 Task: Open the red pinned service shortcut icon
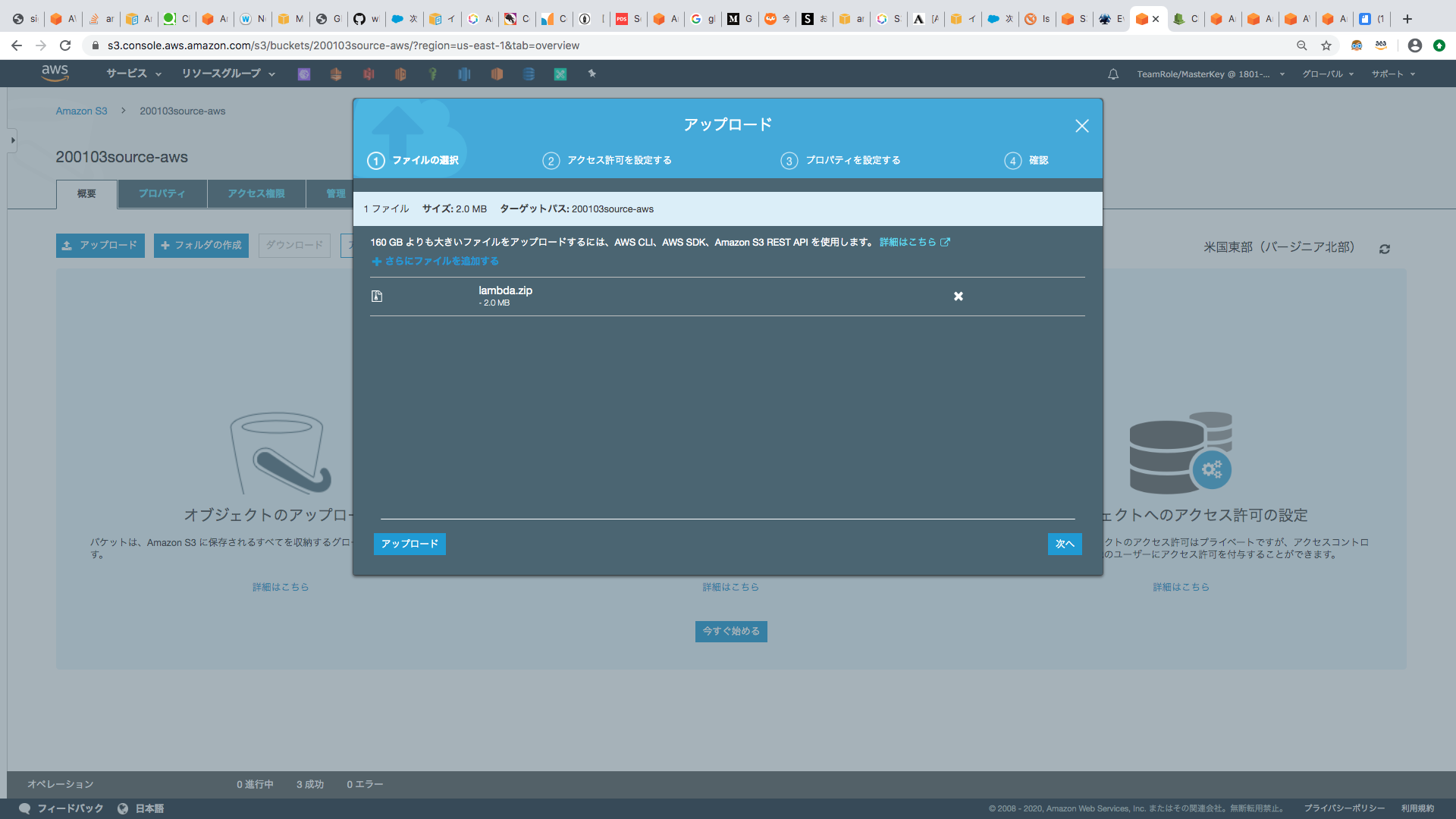(x=369, y=74)
